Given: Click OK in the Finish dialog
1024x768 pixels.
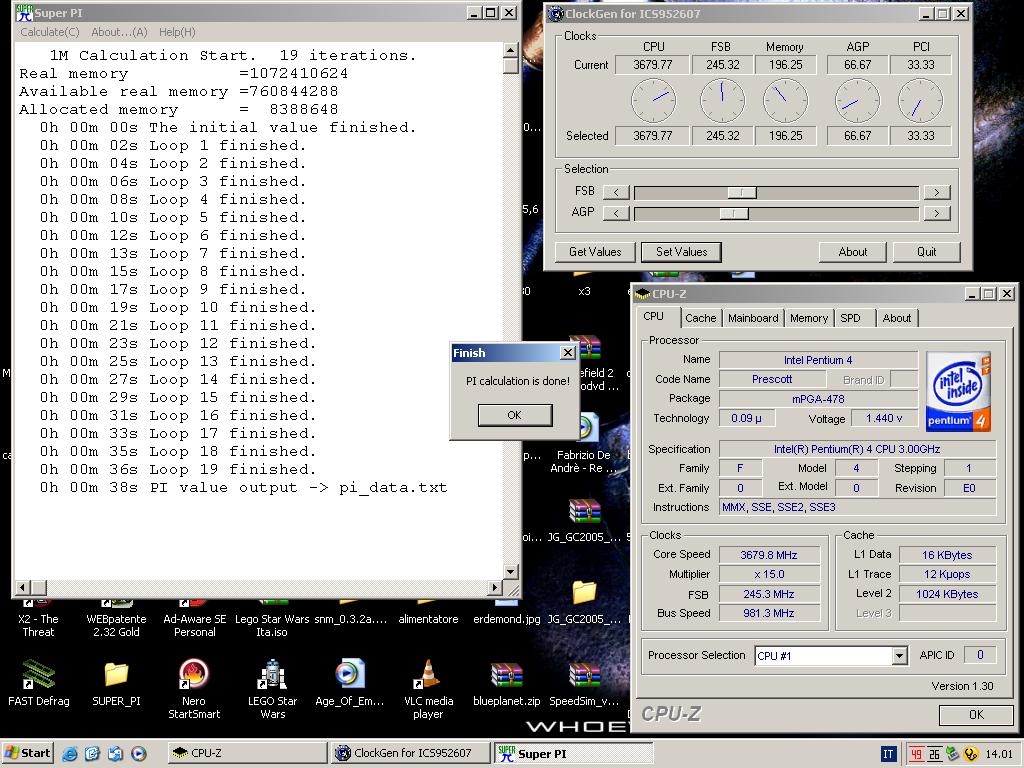Looking at the screenshot, I should pos(515,415).
